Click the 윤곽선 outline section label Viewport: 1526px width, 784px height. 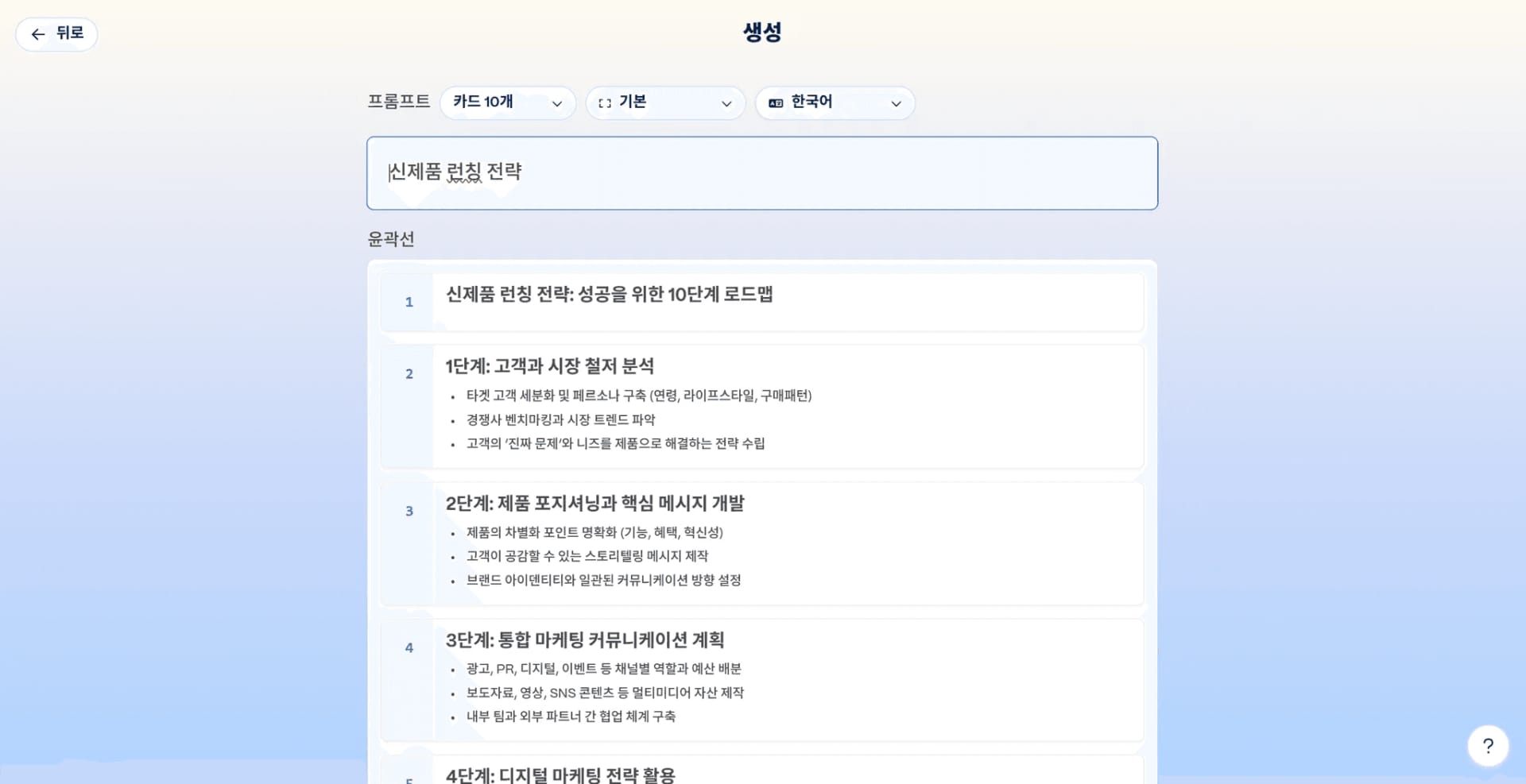pos(392,238)
